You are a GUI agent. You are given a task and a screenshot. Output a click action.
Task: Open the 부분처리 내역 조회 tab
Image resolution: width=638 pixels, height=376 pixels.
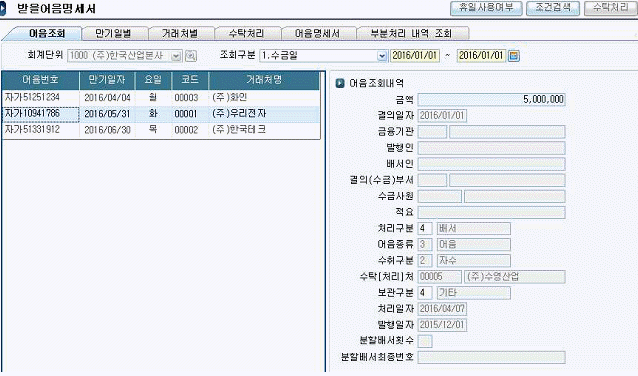tap(411, 33)
